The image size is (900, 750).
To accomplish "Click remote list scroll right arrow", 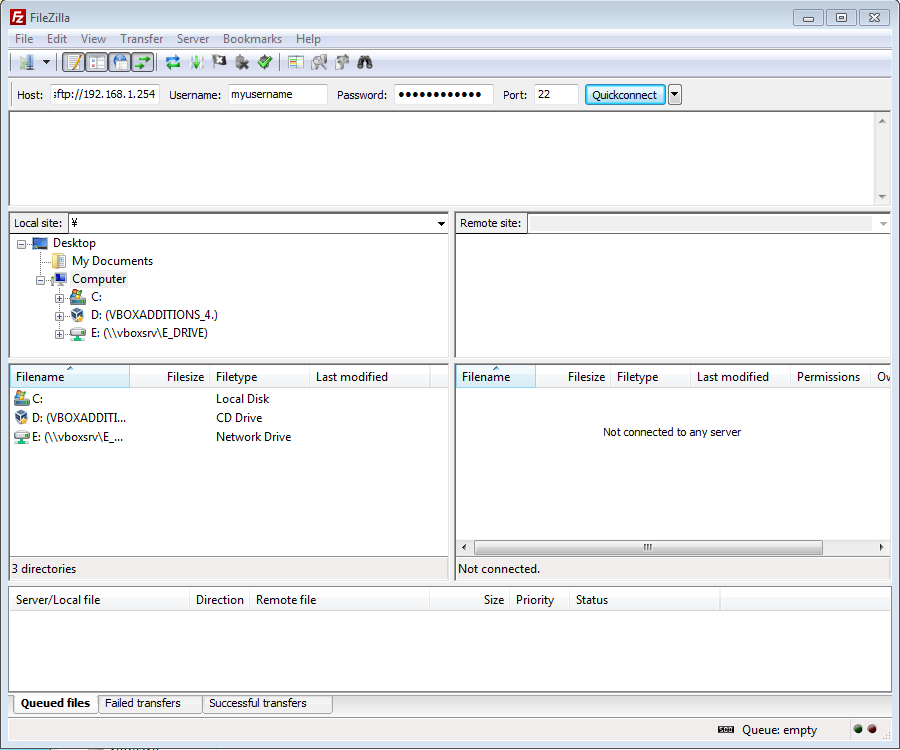I will tap(882, 547).
